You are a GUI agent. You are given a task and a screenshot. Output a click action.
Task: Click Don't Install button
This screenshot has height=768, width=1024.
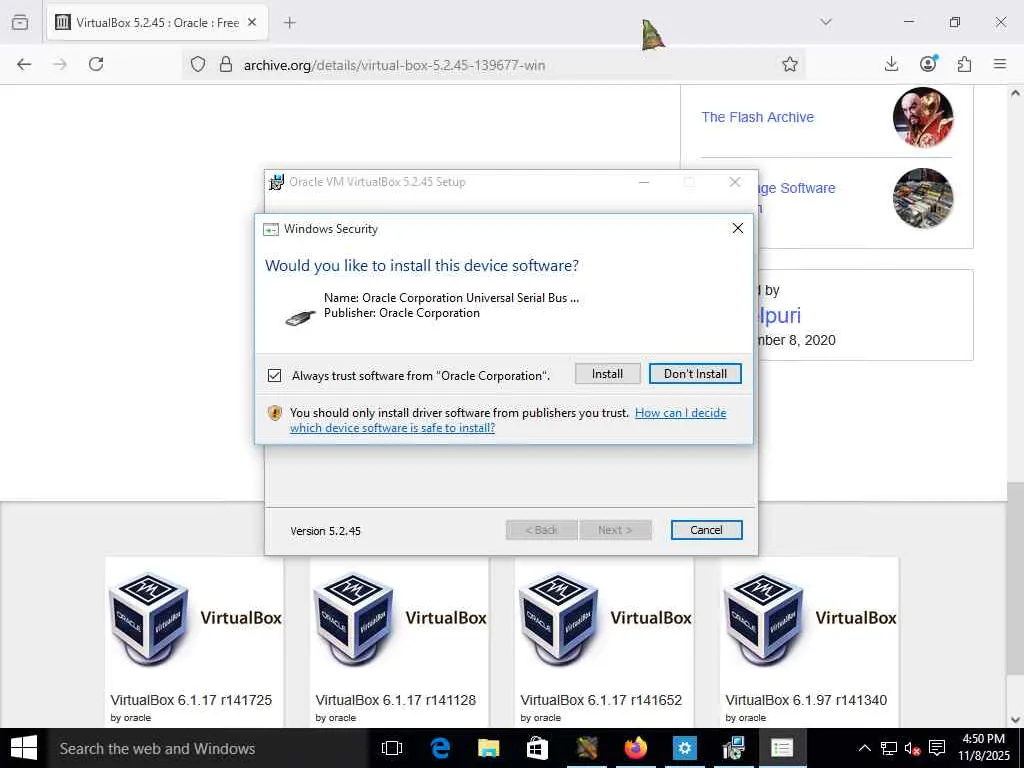(x=695, y=374)
